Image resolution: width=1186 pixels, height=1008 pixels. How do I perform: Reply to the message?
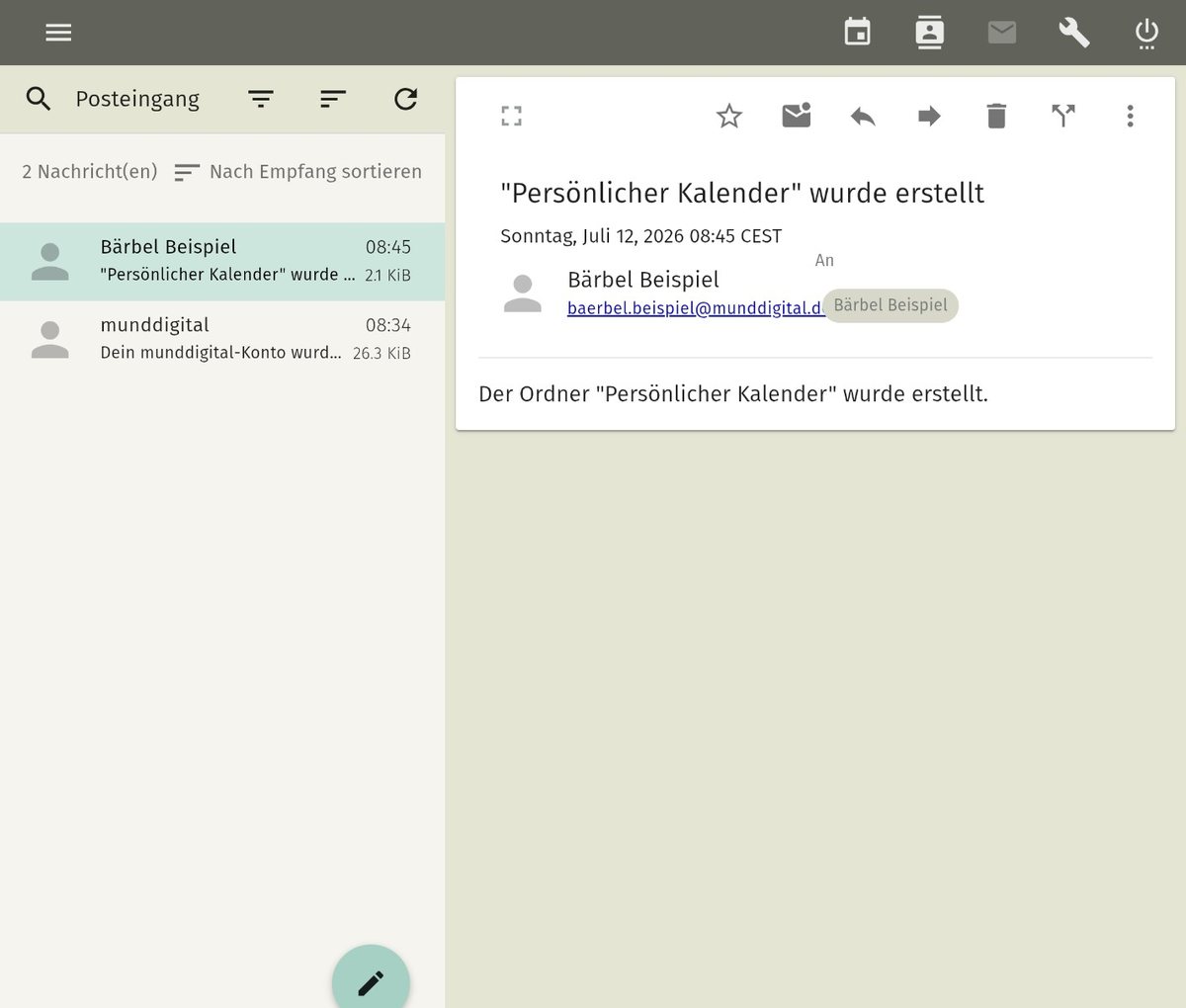[x=863, y=117]
